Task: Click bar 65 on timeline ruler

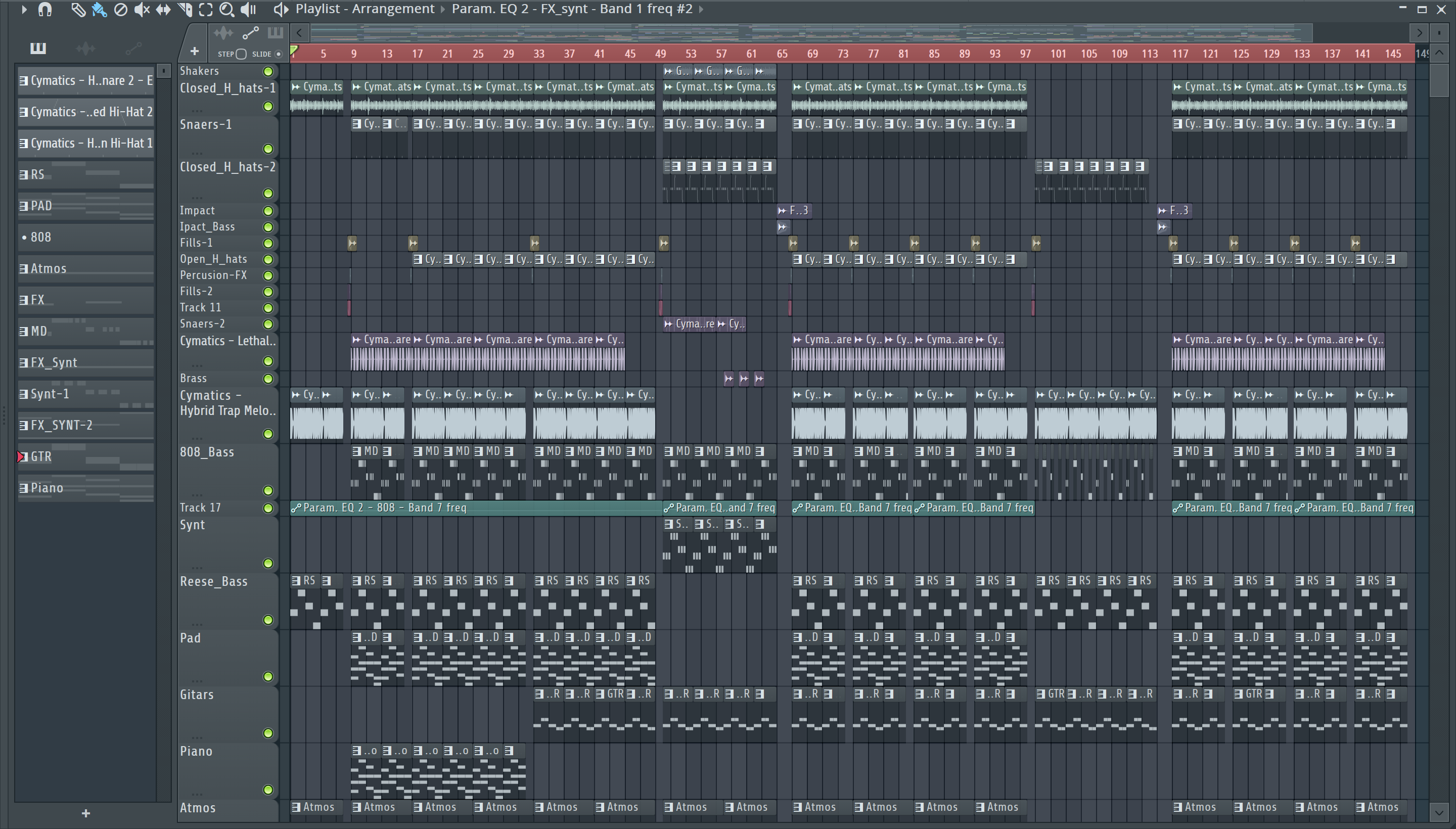Action: click(783, 54)
